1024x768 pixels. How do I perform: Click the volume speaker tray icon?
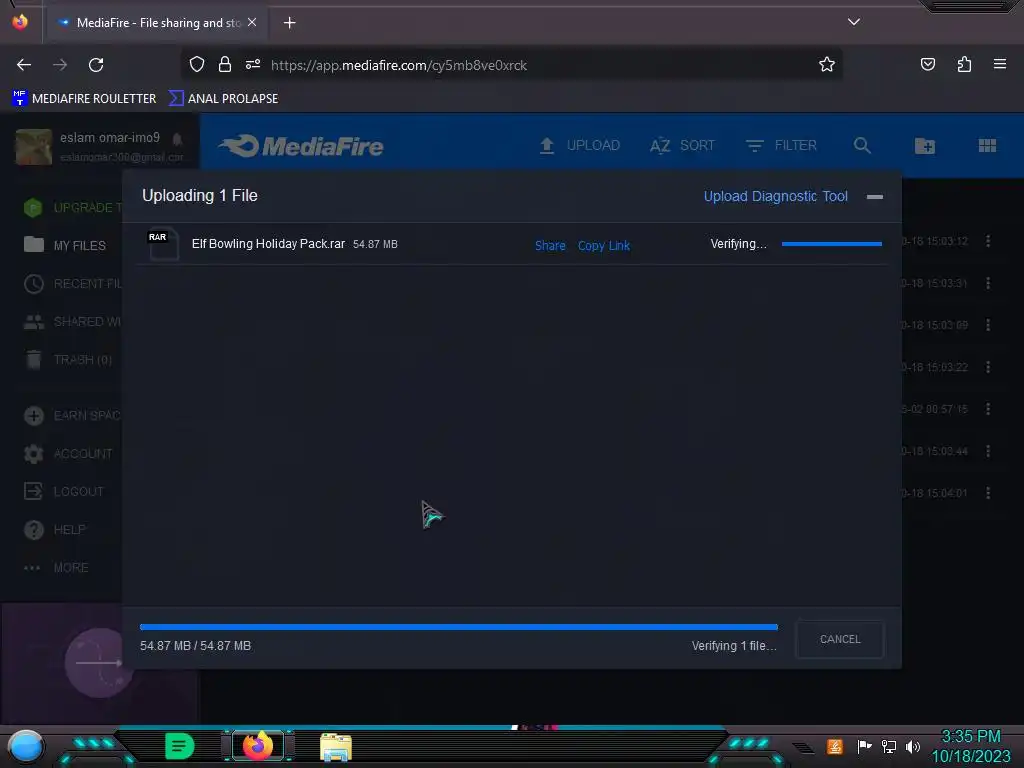pos(912,746)
